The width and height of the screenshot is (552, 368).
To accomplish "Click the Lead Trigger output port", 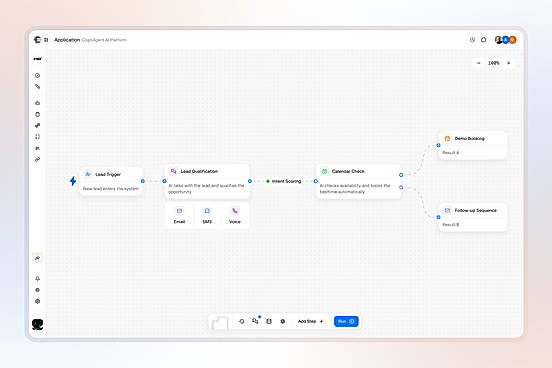I will coord(143,181).
